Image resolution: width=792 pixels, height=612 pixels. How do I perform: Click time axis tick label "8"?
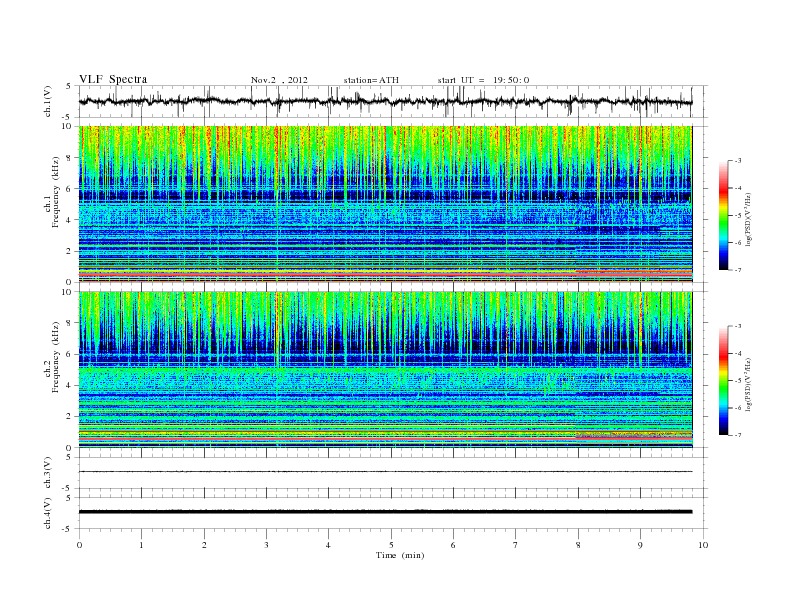(x=578, y=545)
